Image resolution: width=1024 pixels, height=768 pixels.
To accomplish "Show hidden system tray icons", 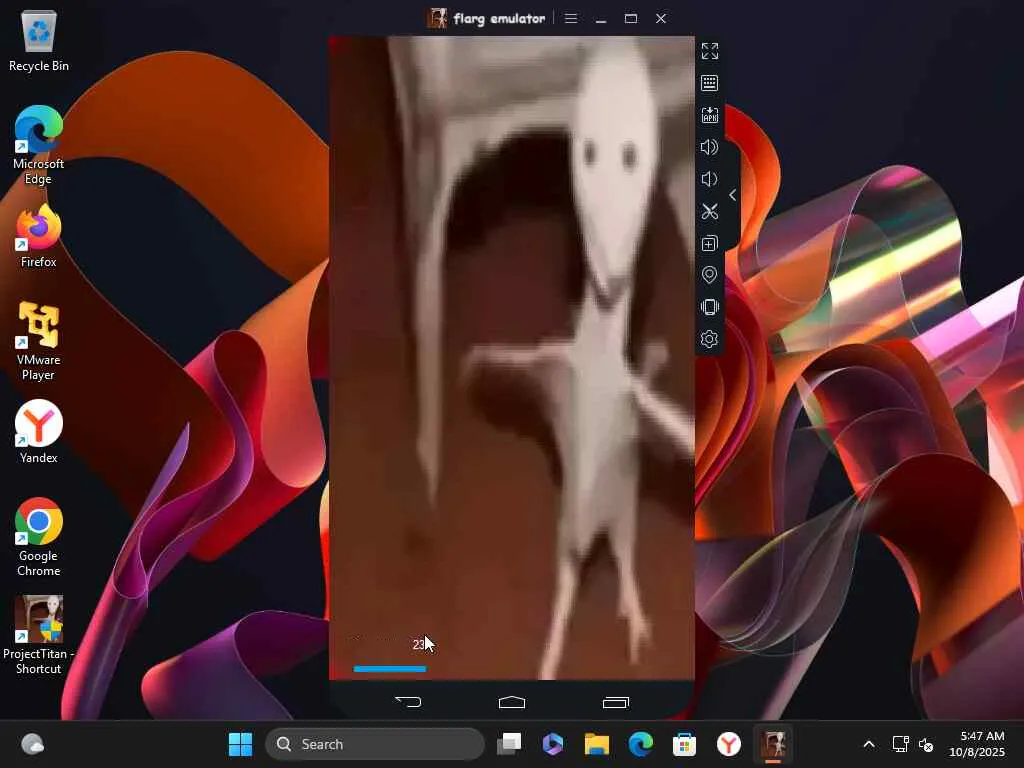I will tap(869, 744).
